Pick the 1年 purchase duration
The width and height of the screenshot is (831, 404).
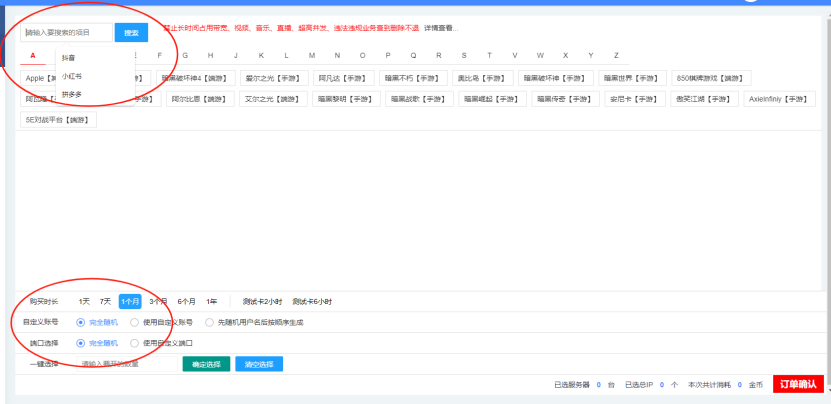coord(212,301)
